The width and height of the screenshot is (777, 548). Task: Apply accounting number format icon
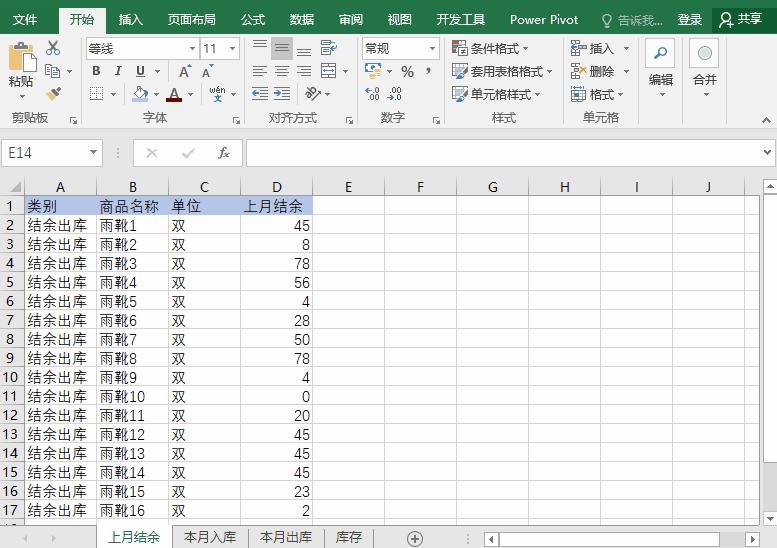tap(373, 71)
